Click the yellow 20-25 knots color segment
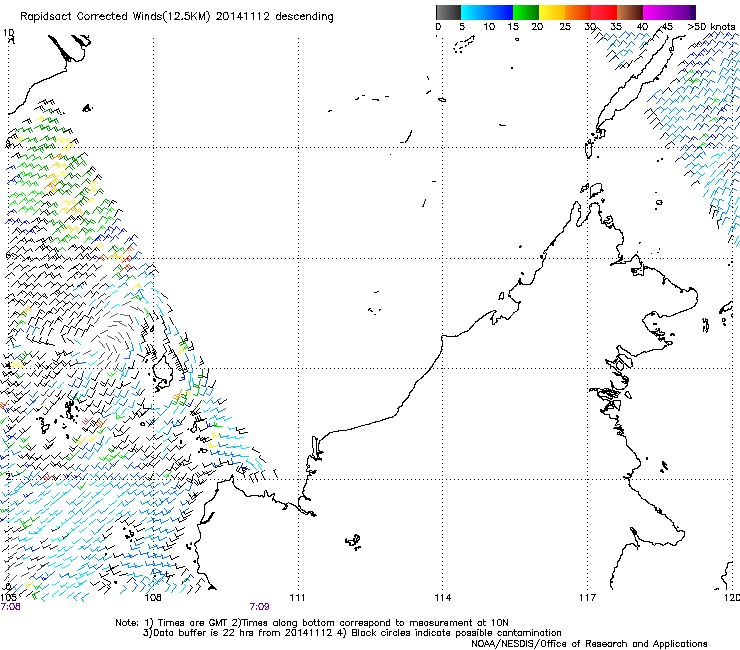 [x=552, y=12]
